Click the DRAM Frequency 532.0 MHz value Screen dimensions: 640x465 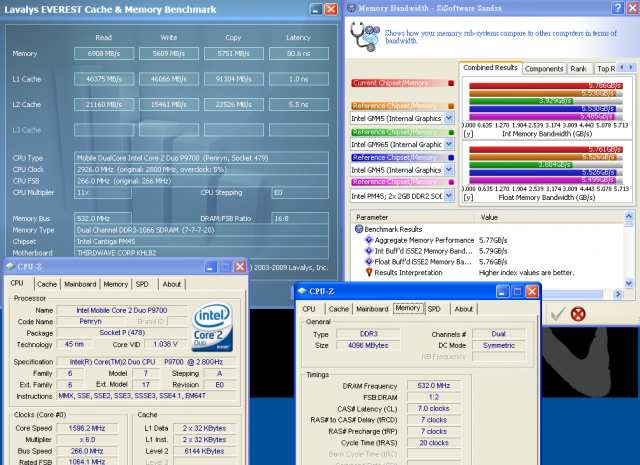[x=434, y=385]
